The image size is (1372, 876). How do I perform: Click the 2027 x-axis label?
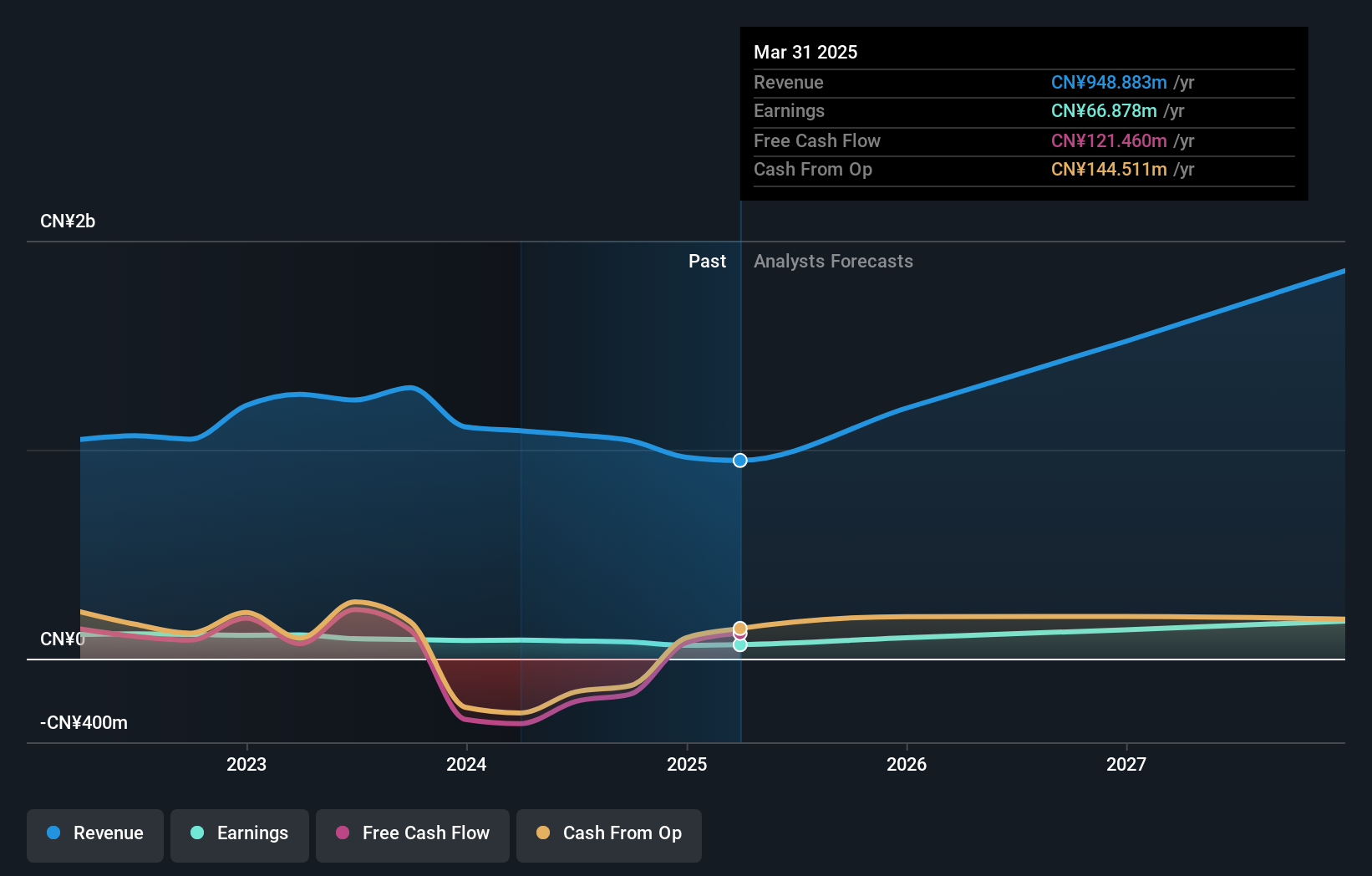[1126, 764]
